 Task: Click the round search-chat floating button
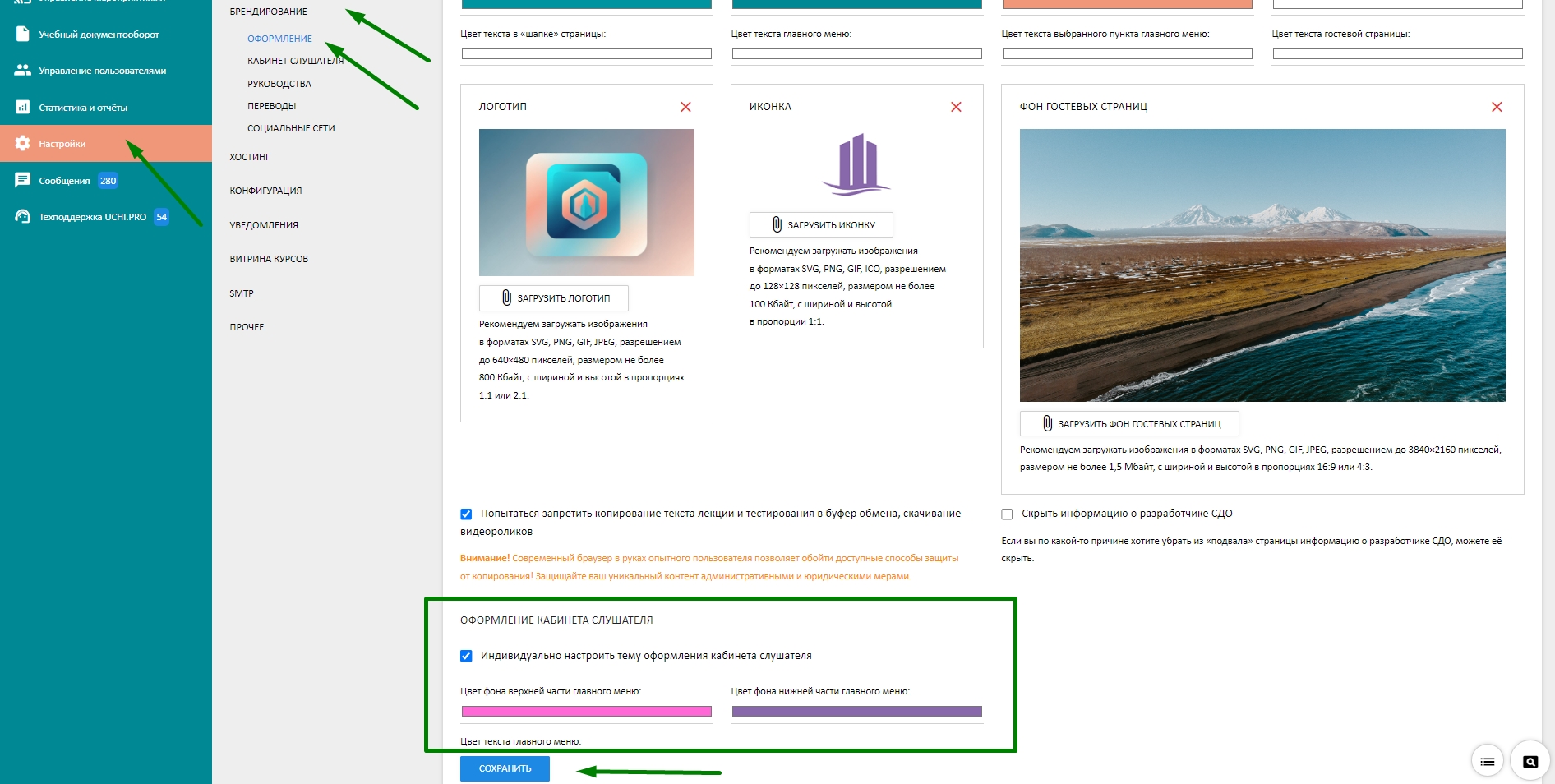pyautogui.click(x=1530, y=761)
